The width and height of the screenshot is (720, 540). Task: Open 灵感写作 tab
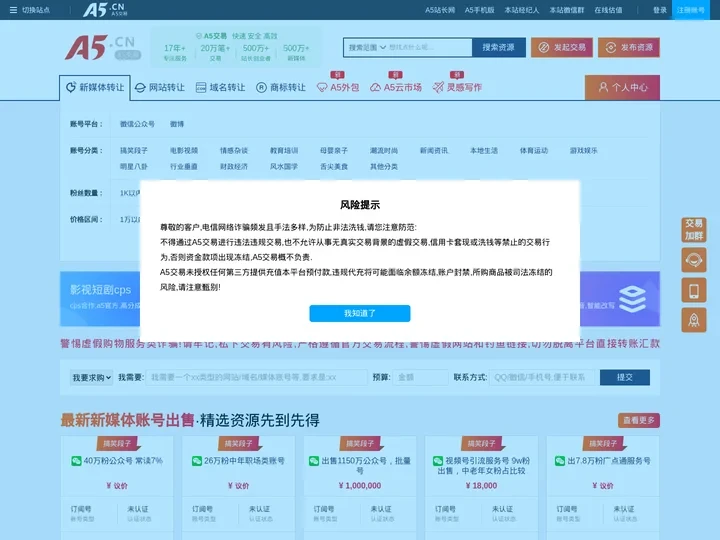pos(457,88)
